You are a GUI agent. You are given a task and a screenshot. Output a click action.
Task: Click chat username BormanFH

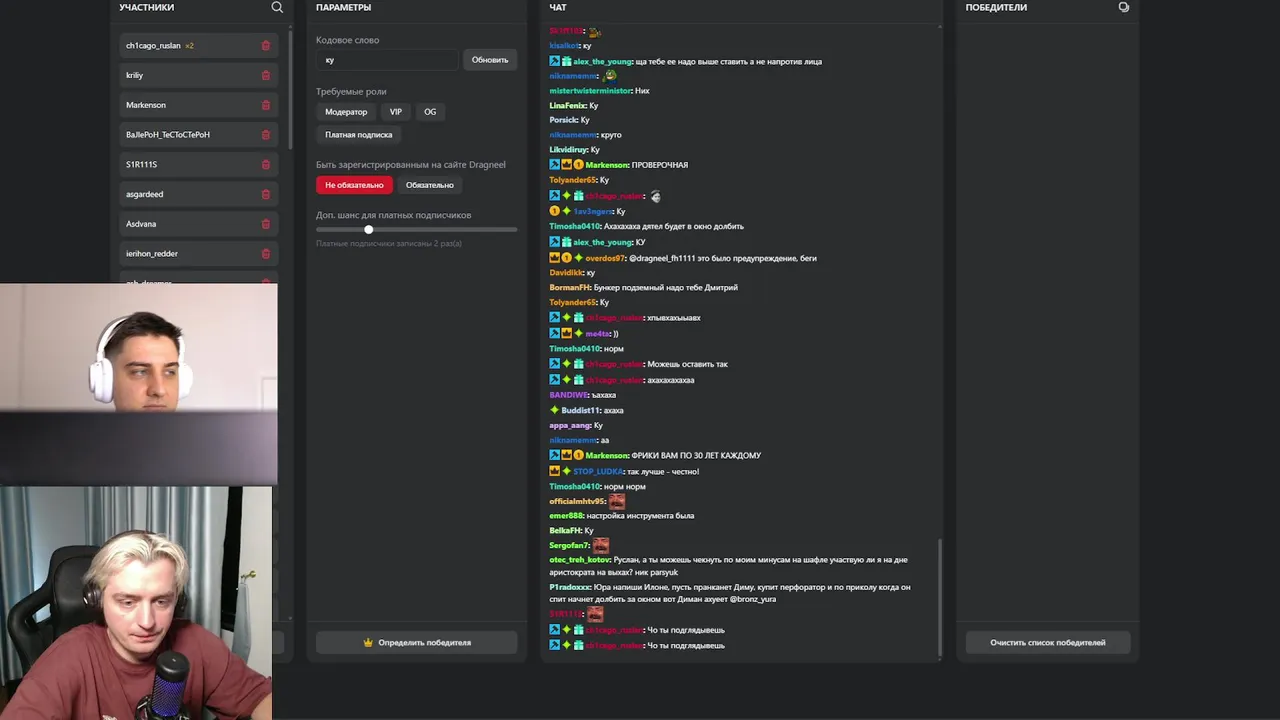click(569, 287)
